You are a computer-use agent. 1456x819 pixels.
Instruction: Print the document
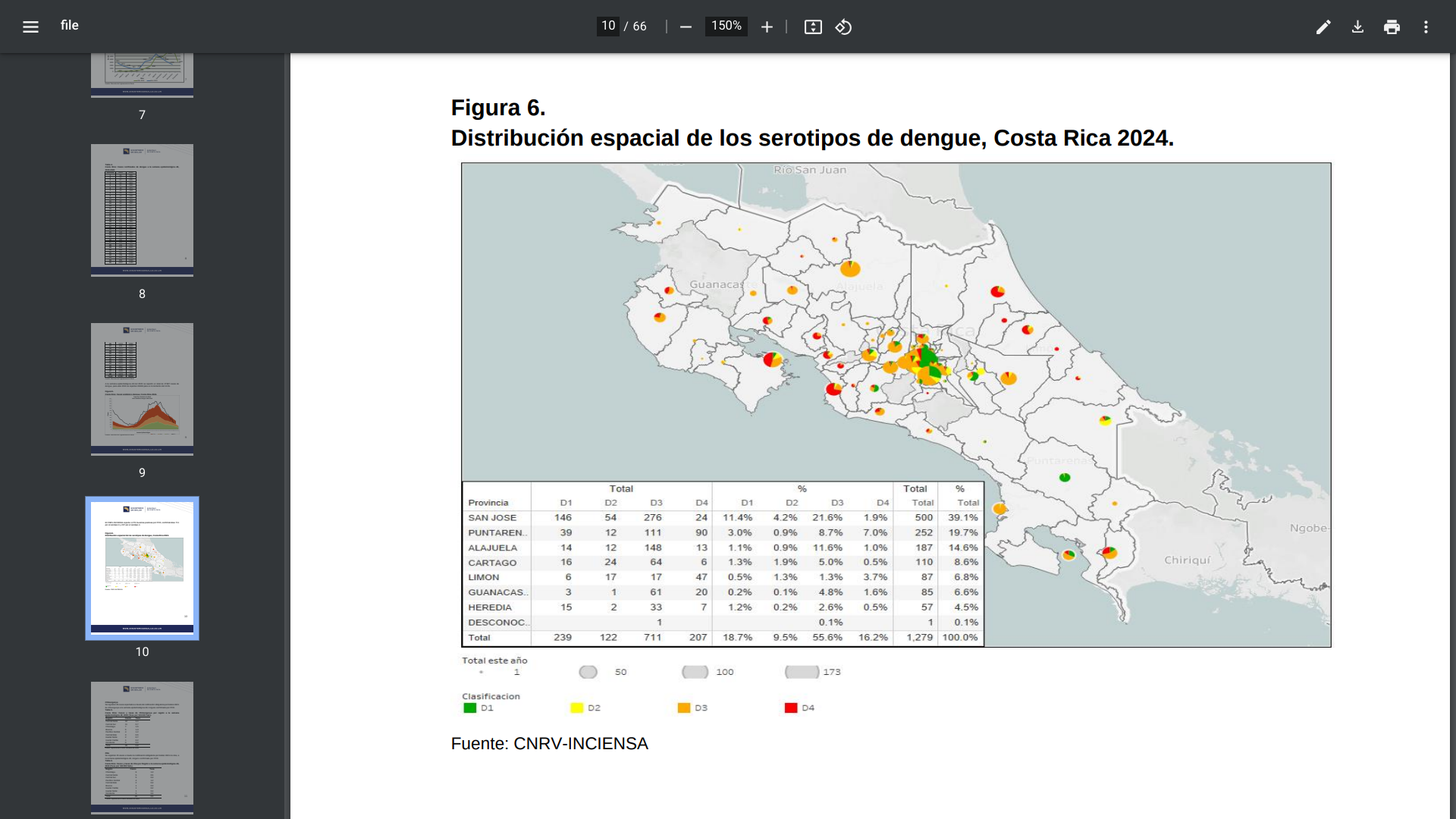pos(1392,27)
